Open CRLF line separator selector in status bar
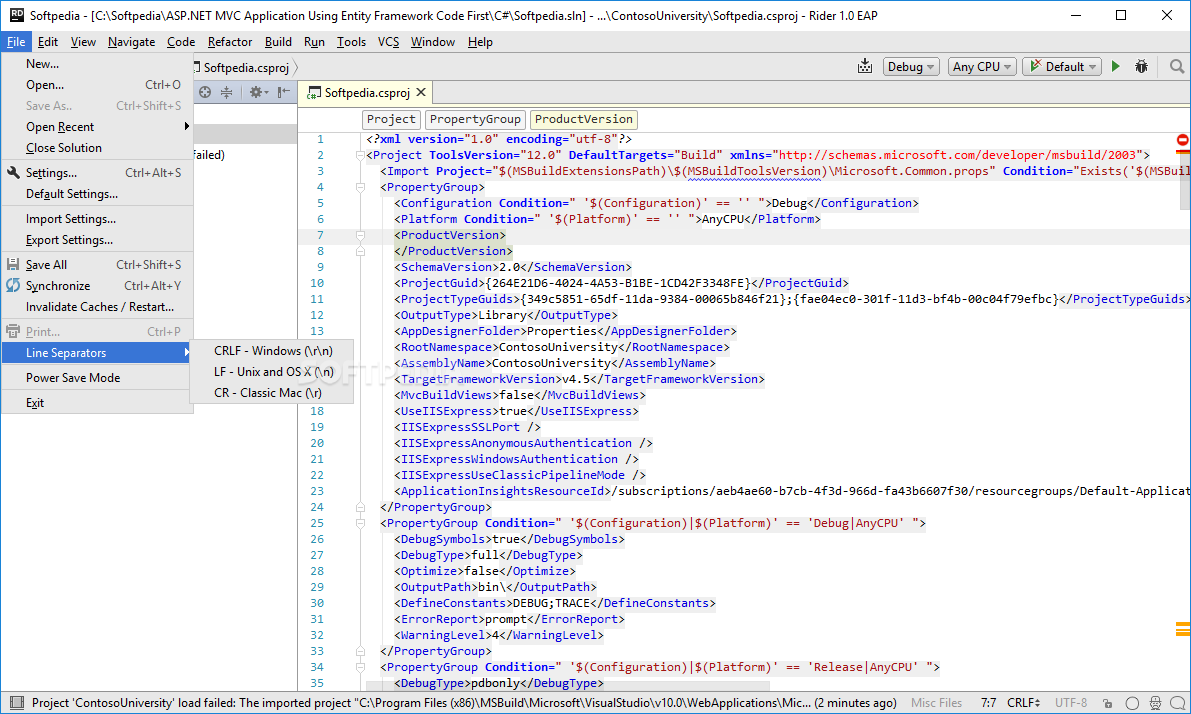The width and height of the screenshot is (1191, 714). coord(1024,703)
